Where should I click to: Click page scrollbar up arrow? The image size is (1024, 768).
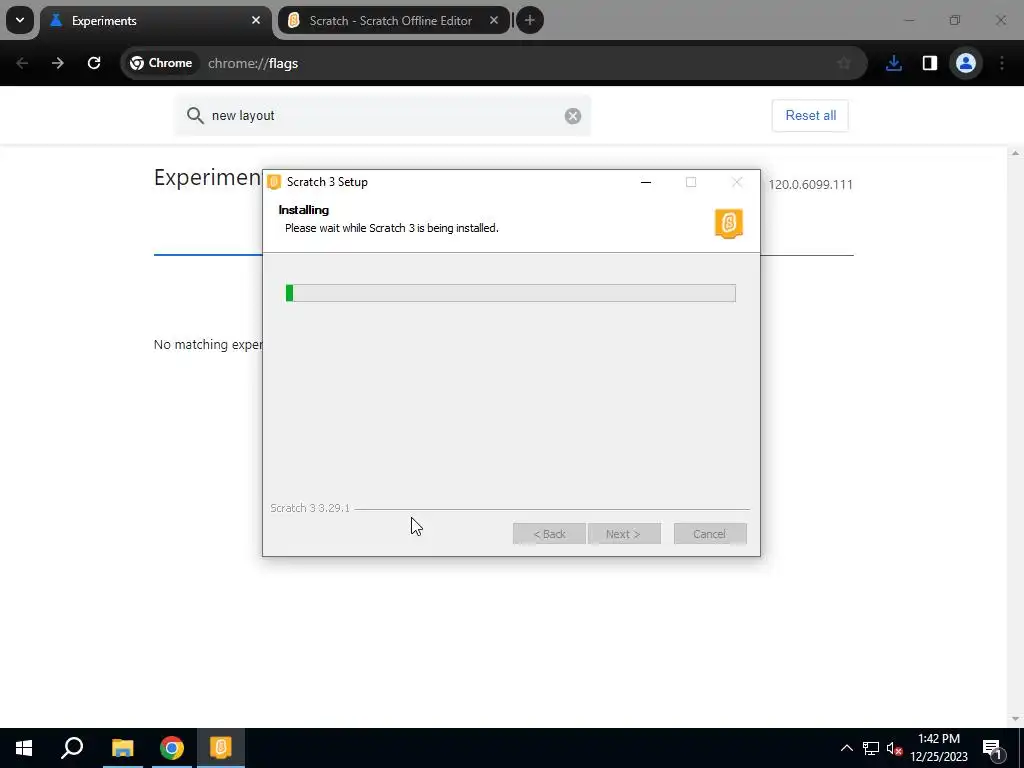pyautogui.click(x=1015, y=153)
